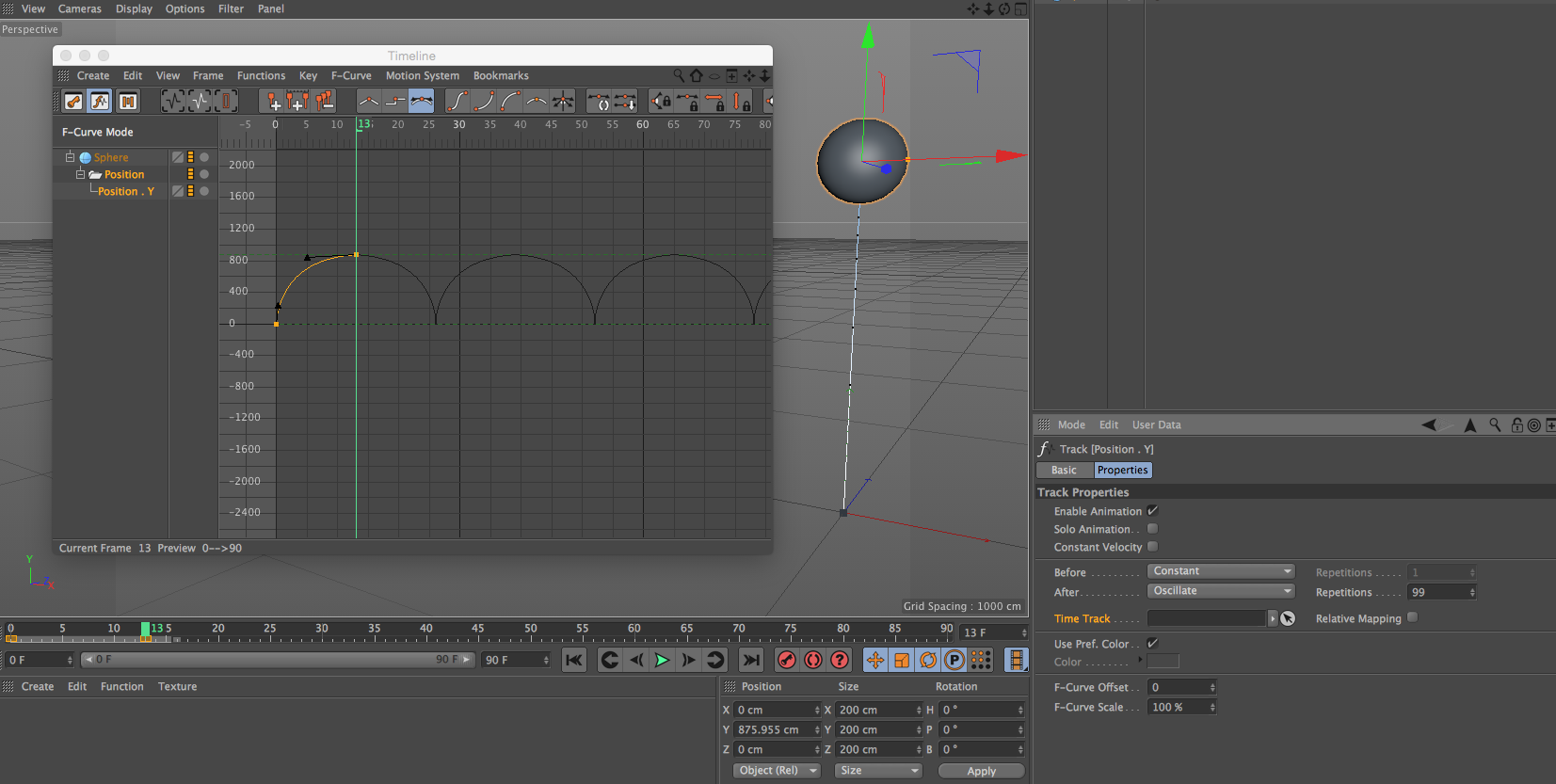
Task: Disable the Enable Animation checkbox
Action: [x=1152, y=511]
